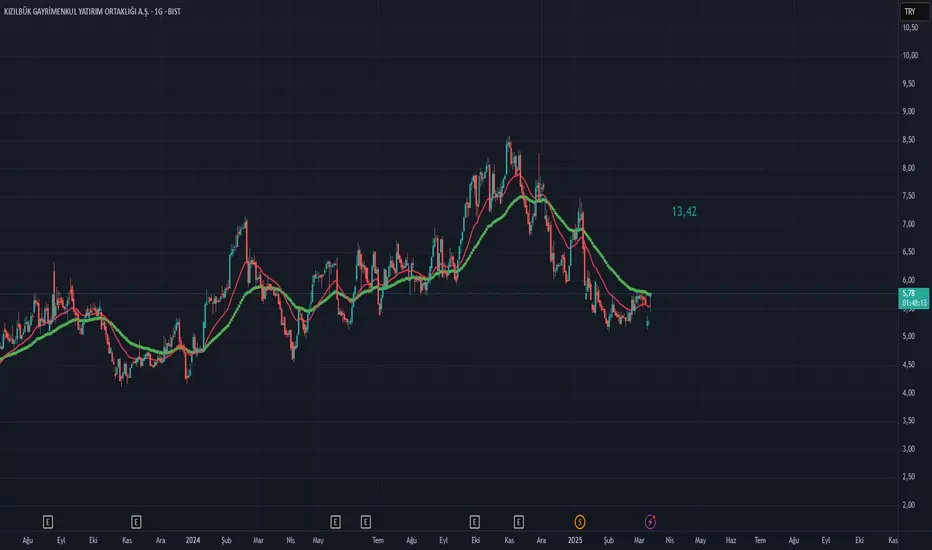Click the 3,00 price scale label

[x=909, y=448]
